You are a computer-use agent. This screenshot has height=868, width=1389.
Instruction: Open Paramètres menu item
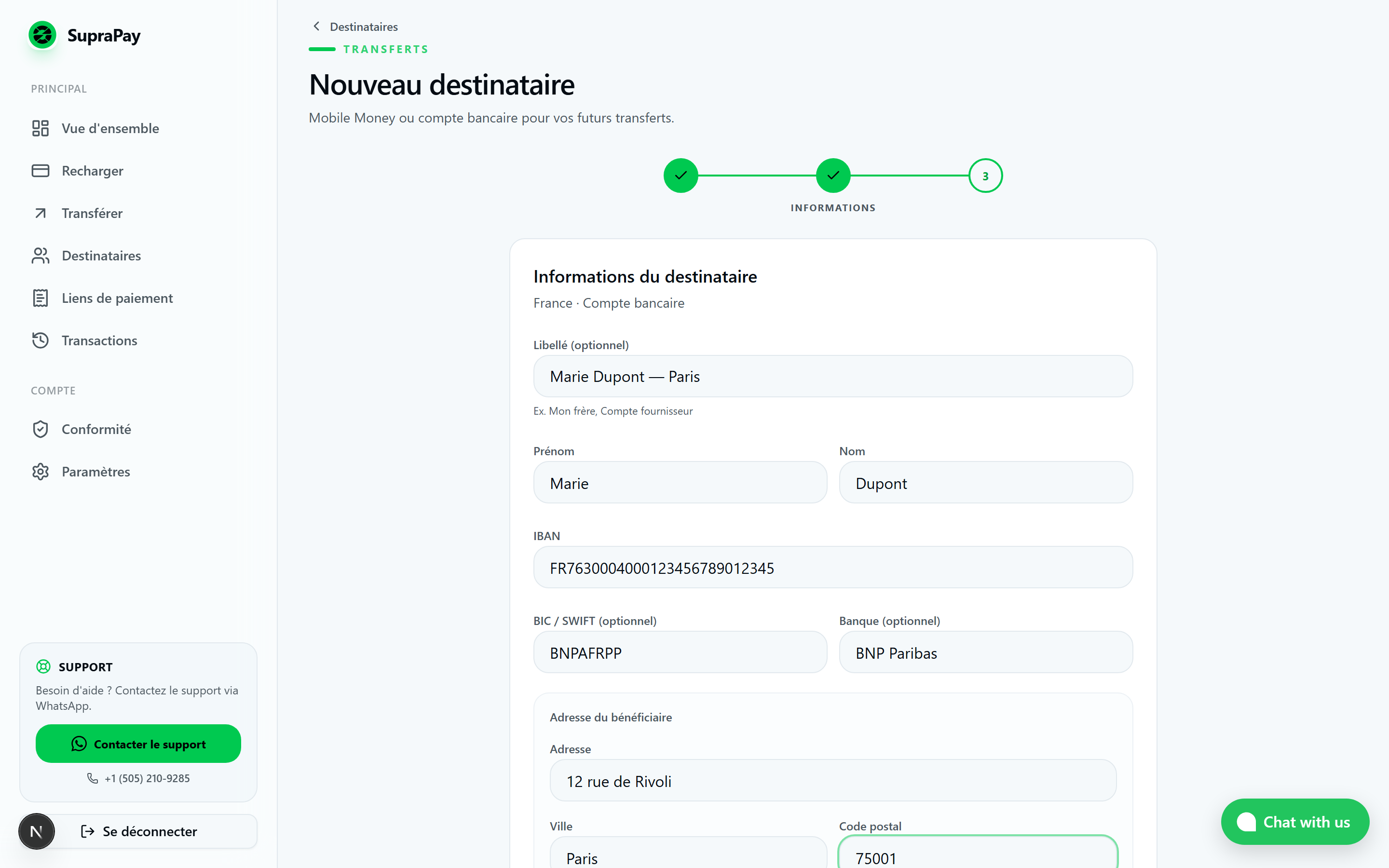click(x=138, y=471)
